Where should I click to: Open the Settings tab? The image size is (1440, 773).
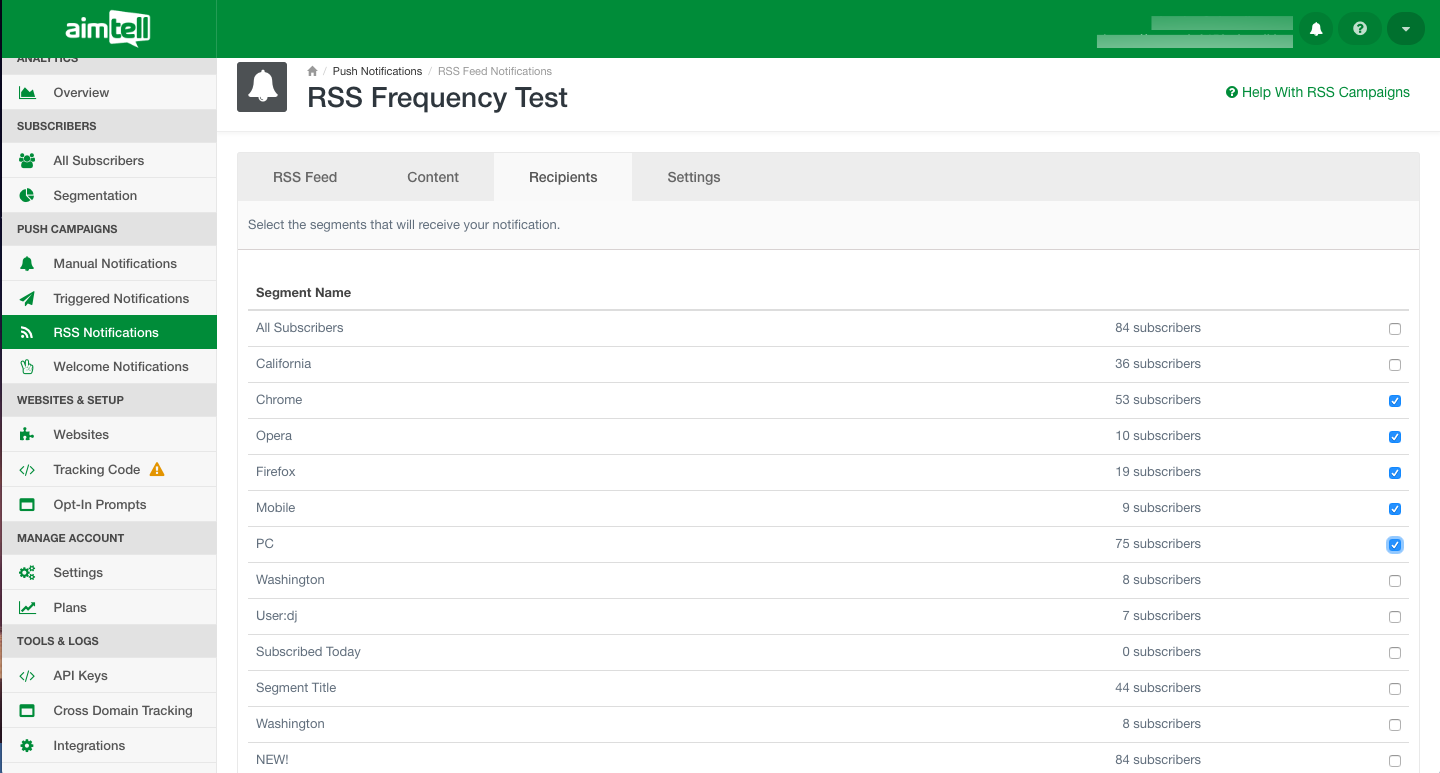tap(693, 177)
